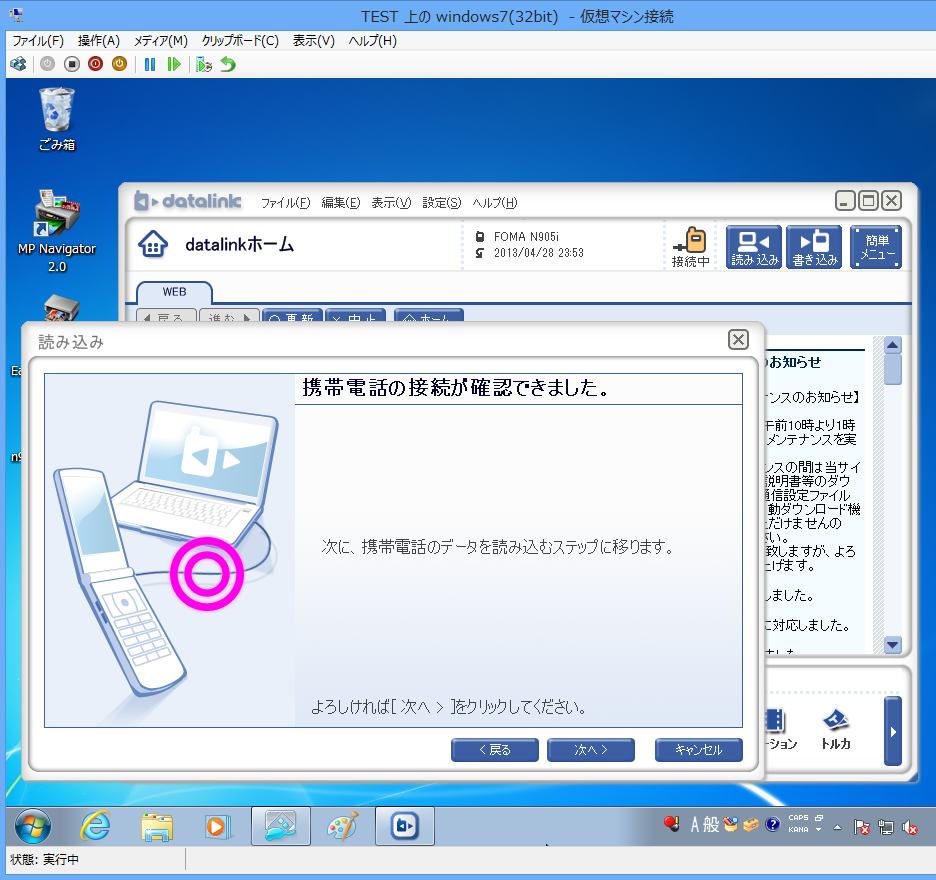Open the 簡単メニュー button
Image resolution: width=936 pixels, height=880 pixels.
[x=876, y=247]
